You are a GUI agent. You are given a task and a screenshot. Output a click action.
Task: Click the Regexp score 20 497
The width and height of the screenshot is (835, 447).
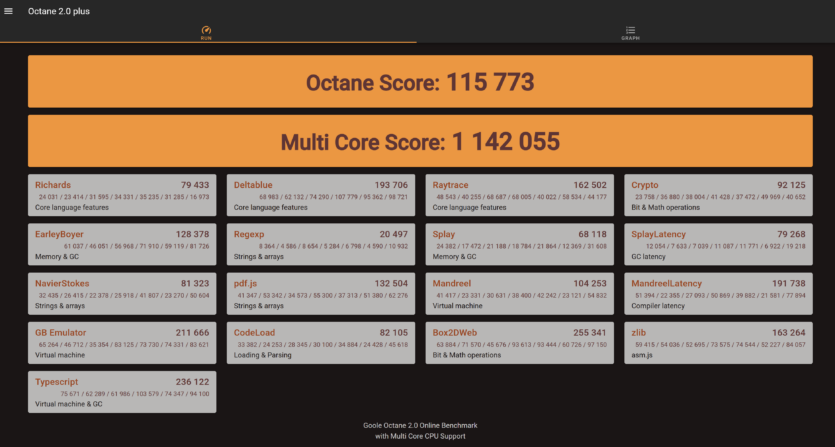tap(394, 234)
